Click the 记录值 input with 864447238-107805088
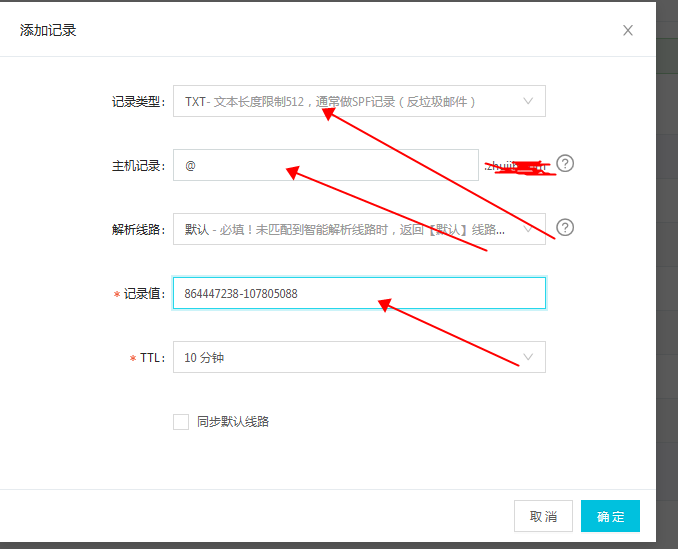Screen dimensions: 678x549 click(x=359, y=293)
